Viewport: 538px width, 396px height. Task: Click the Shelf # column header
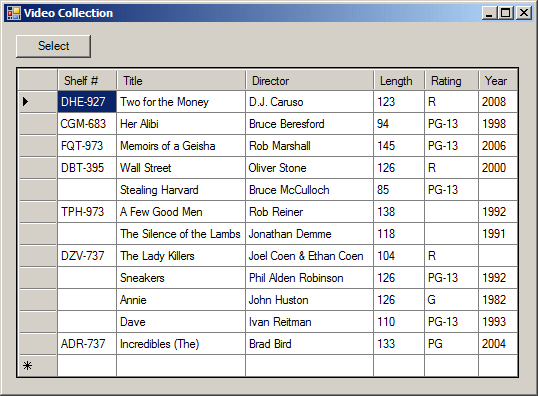[87, 81]
